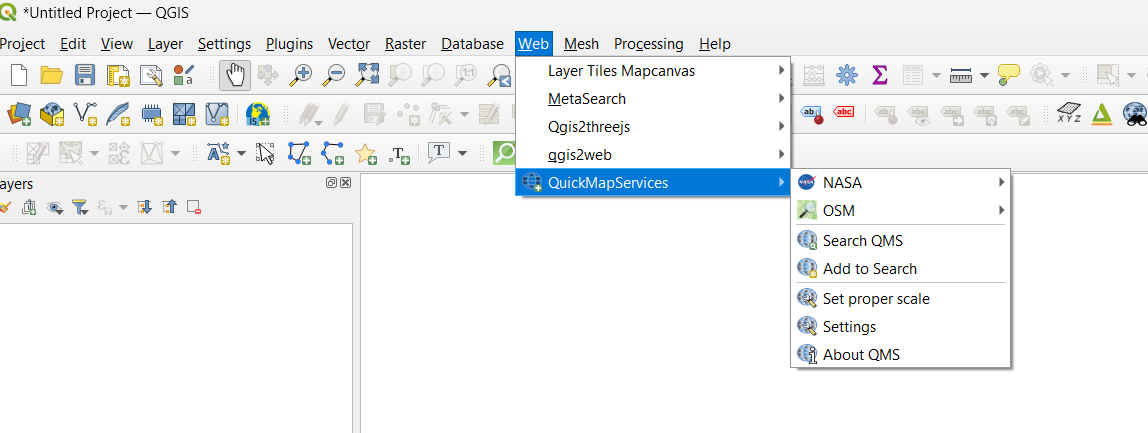Viewport: 1148px width, 433px height.
Task: Save project with the floppy disk icon
Action: pyautogui.click(x=85, y=75)
